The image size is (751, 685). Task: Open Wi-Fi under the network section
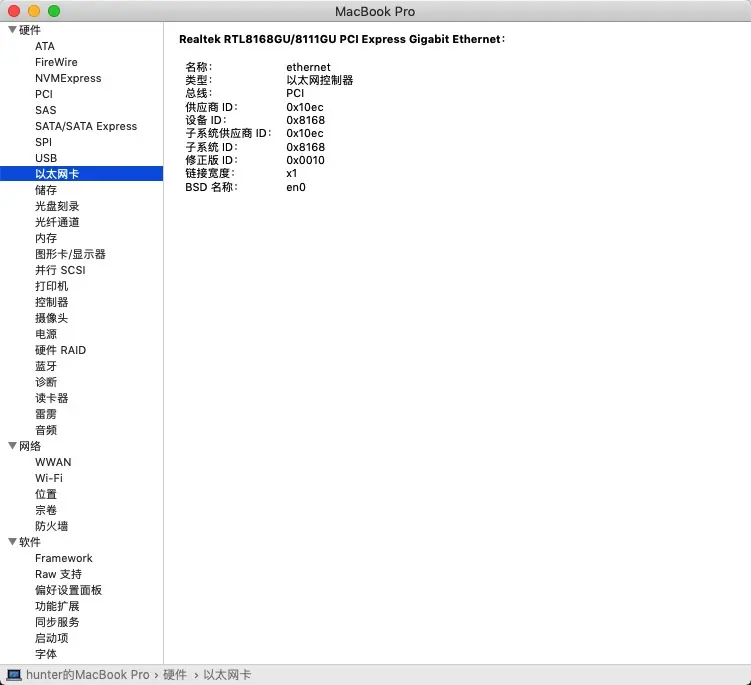click(49, 478)
